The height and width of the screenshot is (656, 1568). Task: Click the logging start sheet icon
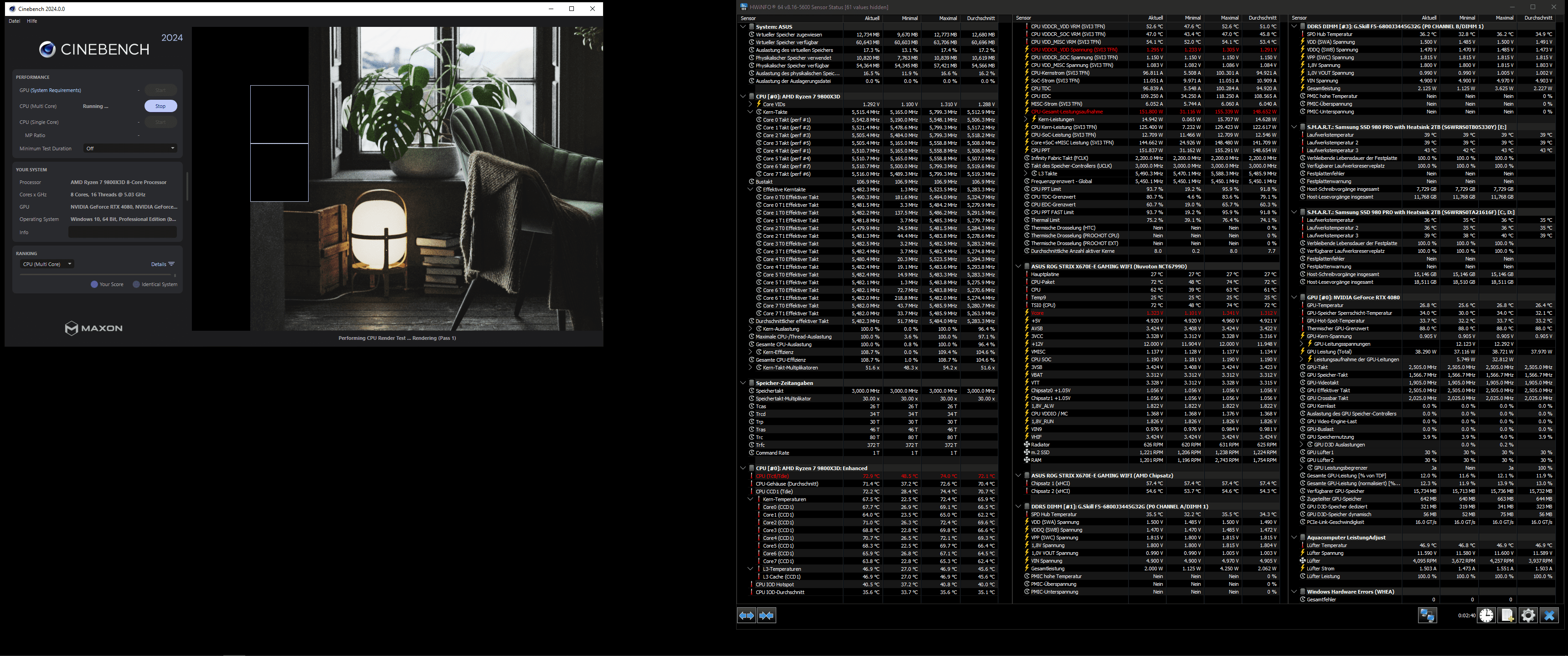click(1507, 615)
